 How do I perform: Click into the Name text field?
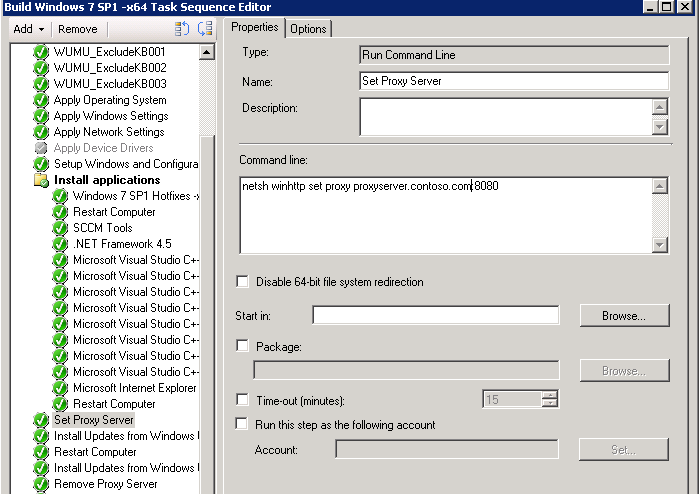(x=513, y=82)
